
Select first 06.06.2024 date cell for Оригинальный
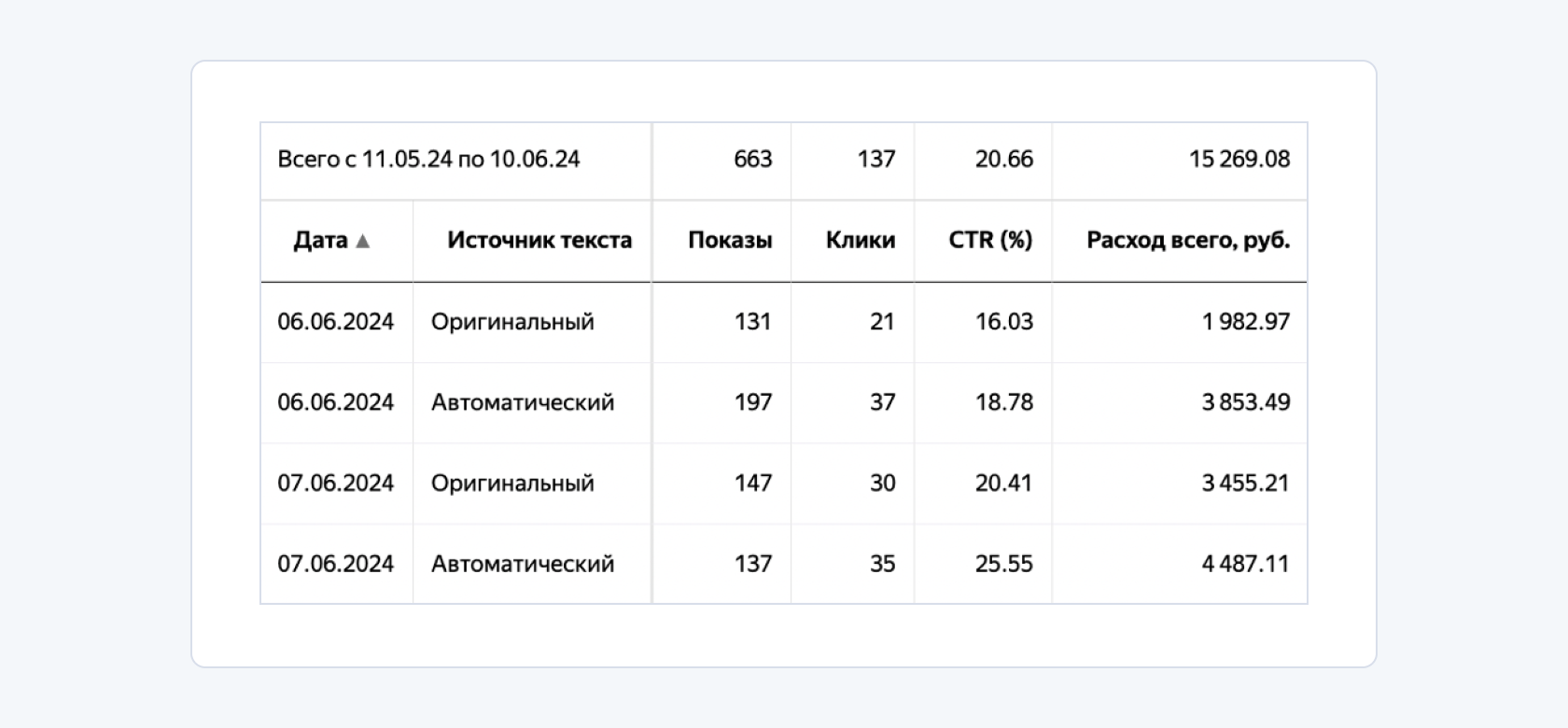click(336, 321)
